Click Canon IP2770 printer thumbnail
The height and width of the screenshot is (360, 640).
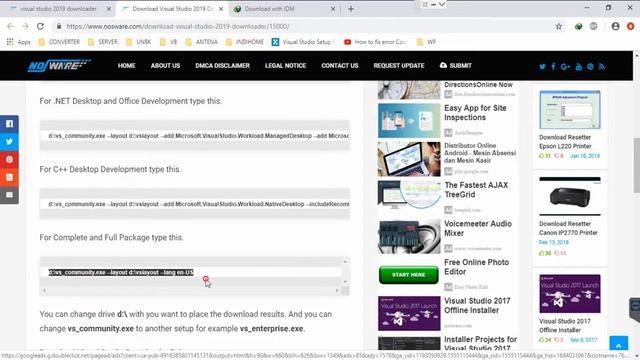pyautogui.click(x=570, y=196)
